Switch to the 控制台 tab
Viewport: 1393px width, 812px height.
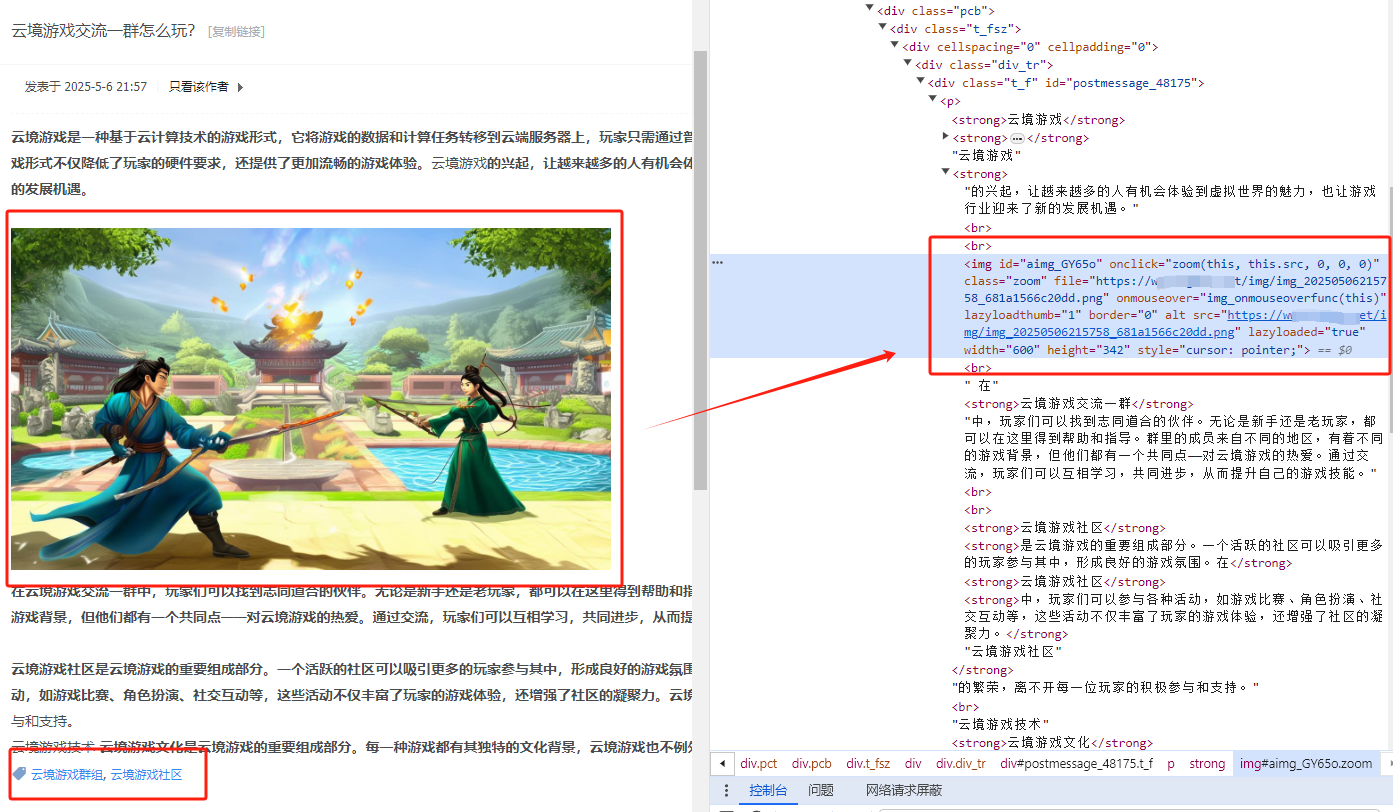coord(768,791)
